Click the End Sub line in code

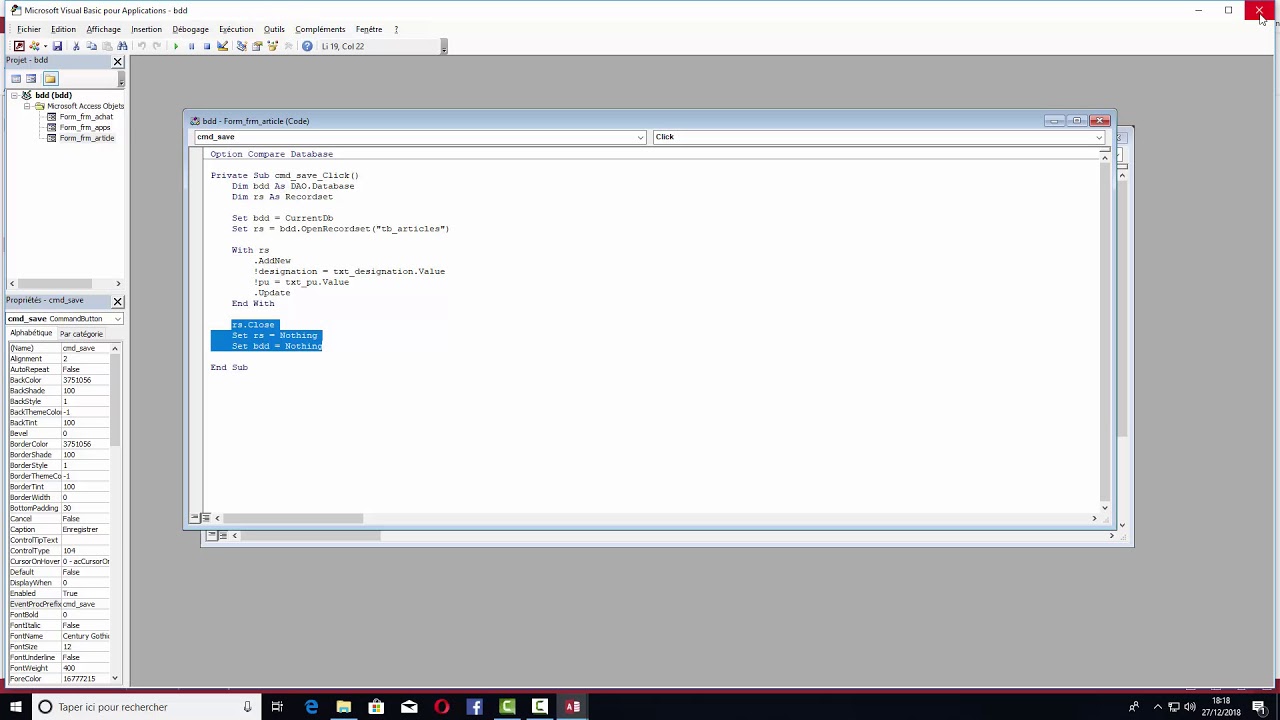click(229, 367)
